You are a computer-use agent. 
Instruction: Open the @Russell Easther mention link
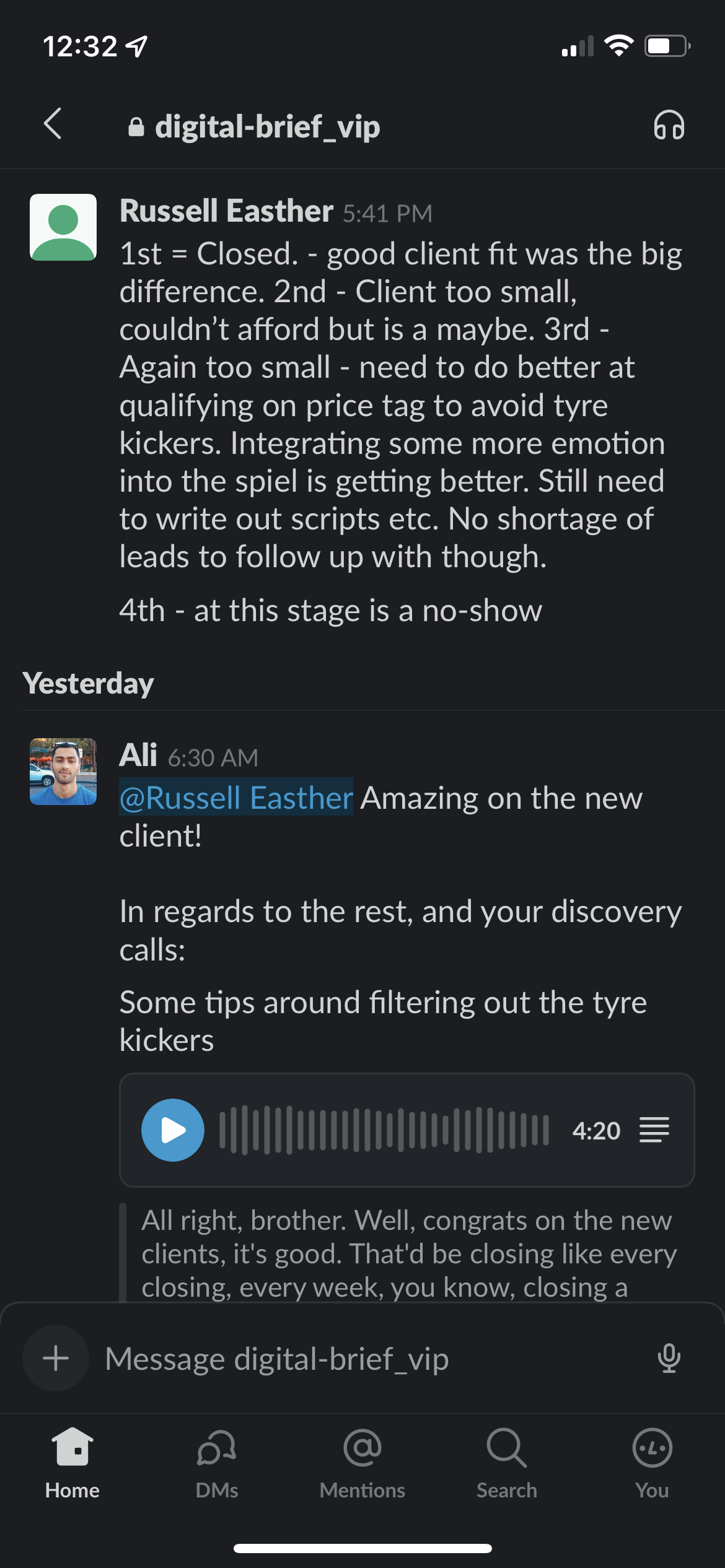click(x=236, y=798)
